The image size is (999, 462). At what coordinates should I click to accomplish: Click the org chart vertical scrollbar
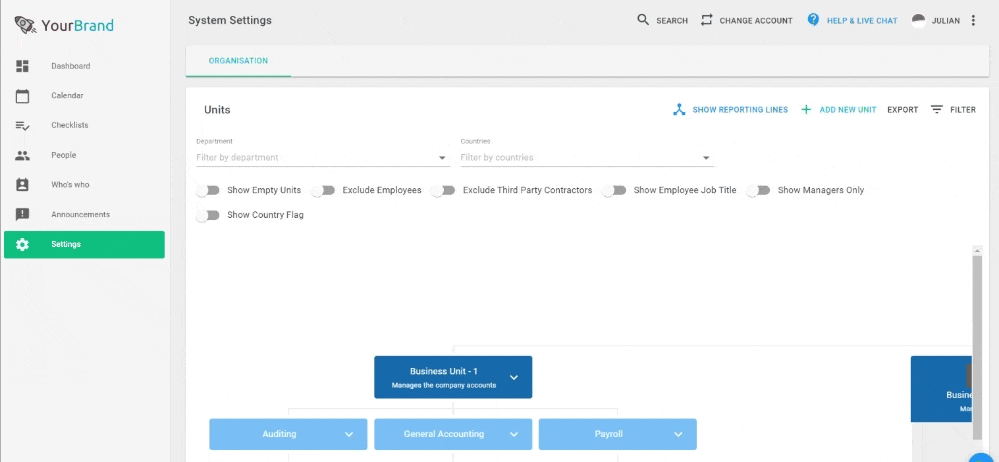tap(977, 347)
